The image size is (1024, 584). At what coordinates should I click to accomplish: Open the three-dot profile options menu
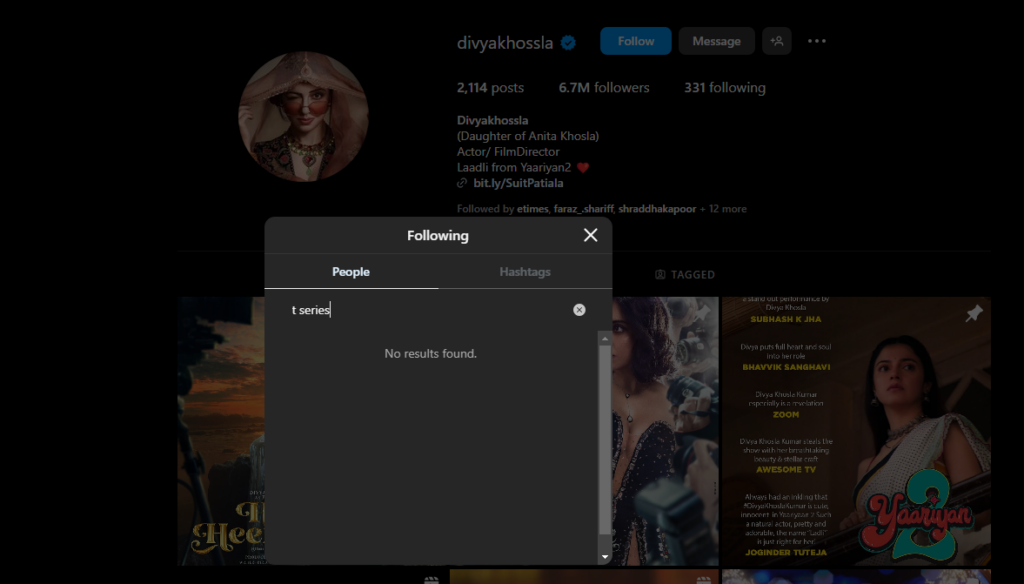coord(817,41)
